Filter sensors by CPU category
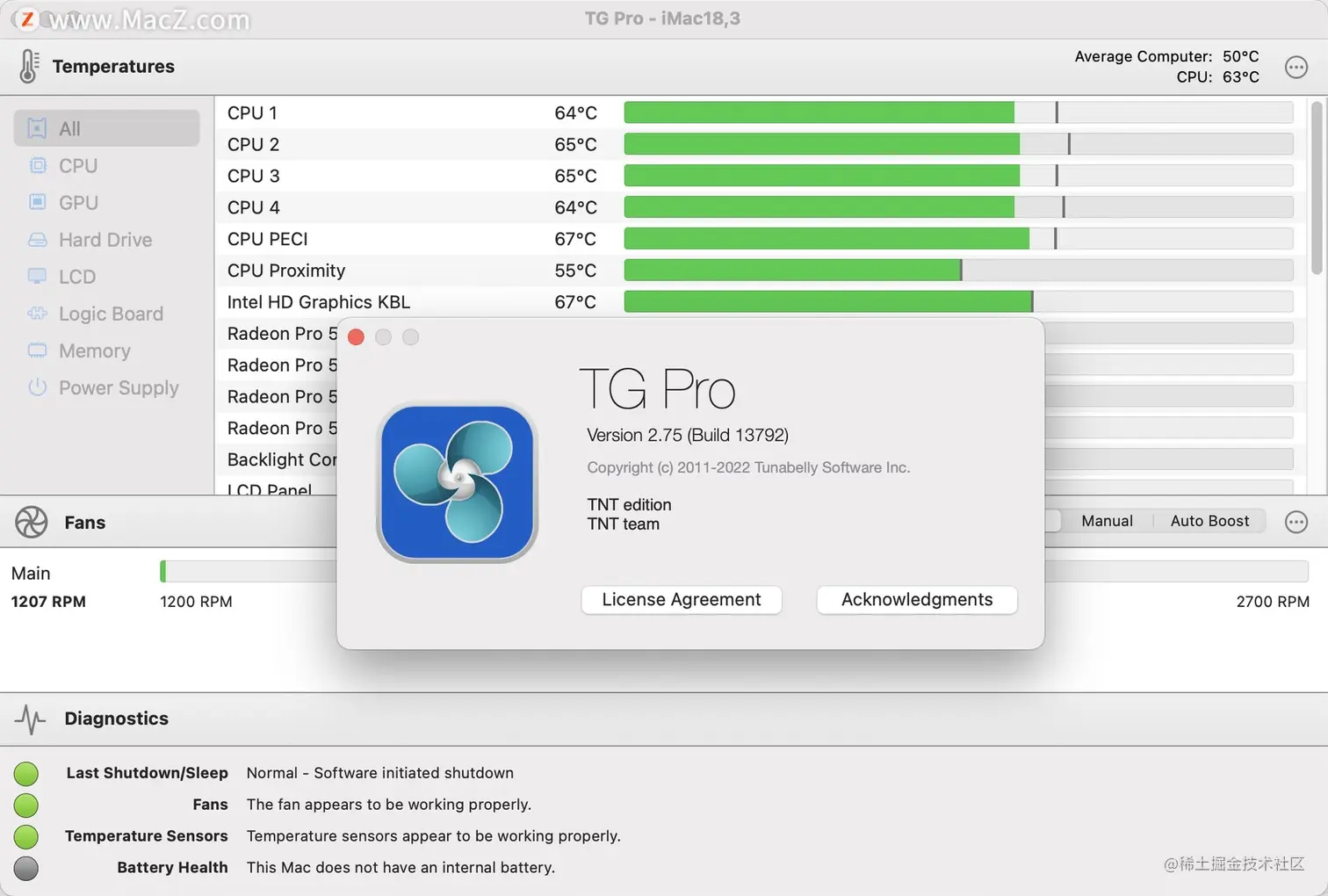 (x=106, y=165)
